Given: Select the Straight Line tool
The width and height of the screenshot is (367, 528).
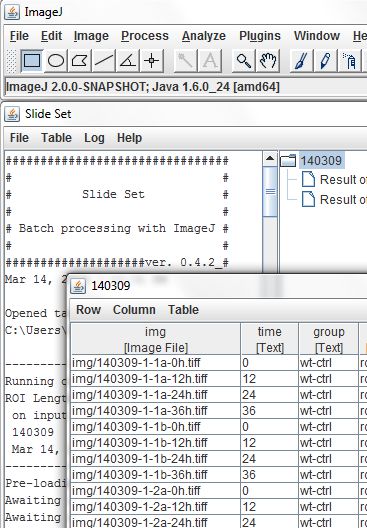Looking at the screenshot, I should [104, 61].
